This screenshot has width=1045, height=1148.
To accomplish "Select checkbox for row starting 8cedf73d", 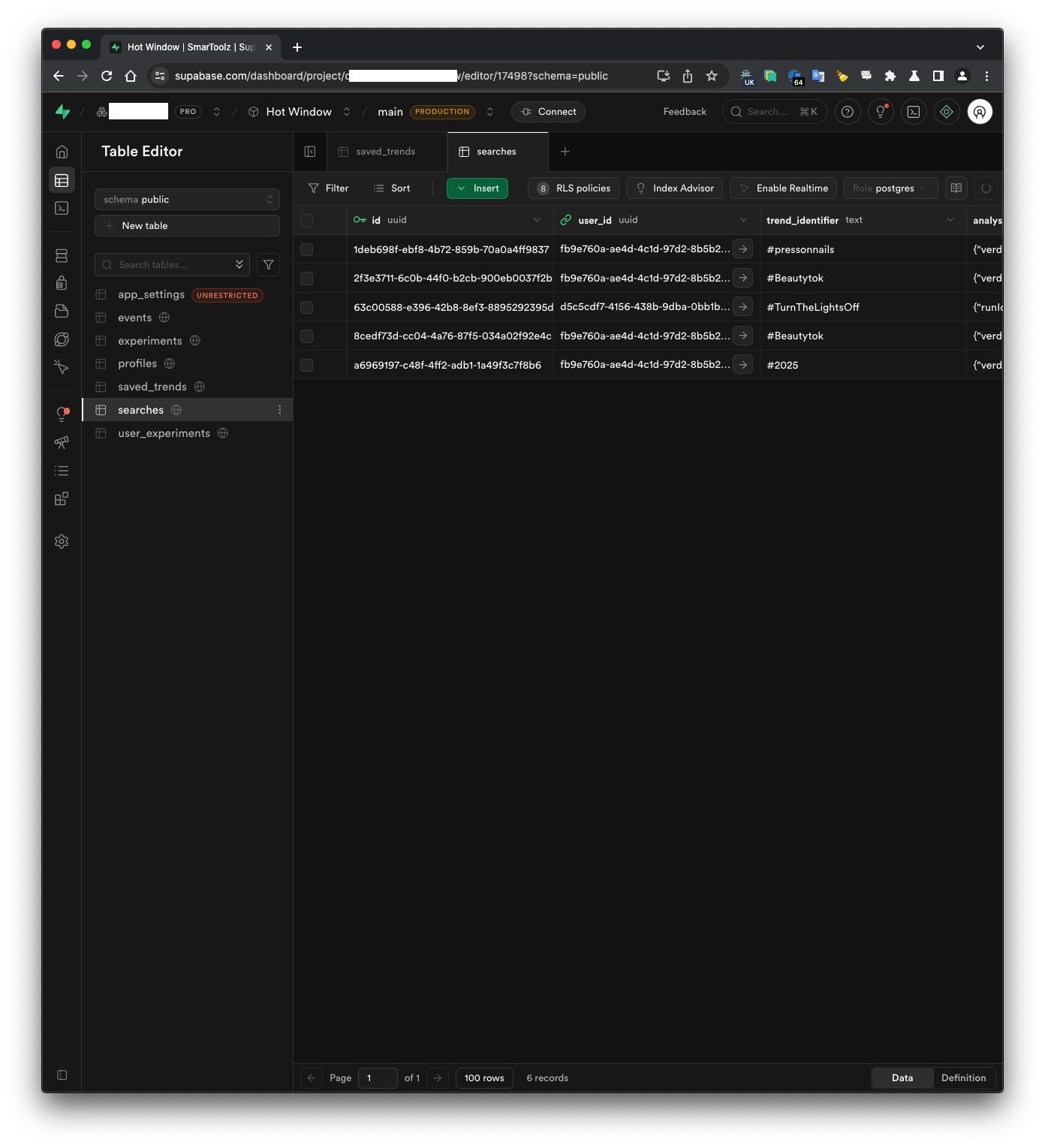I will tap(306, 336).
